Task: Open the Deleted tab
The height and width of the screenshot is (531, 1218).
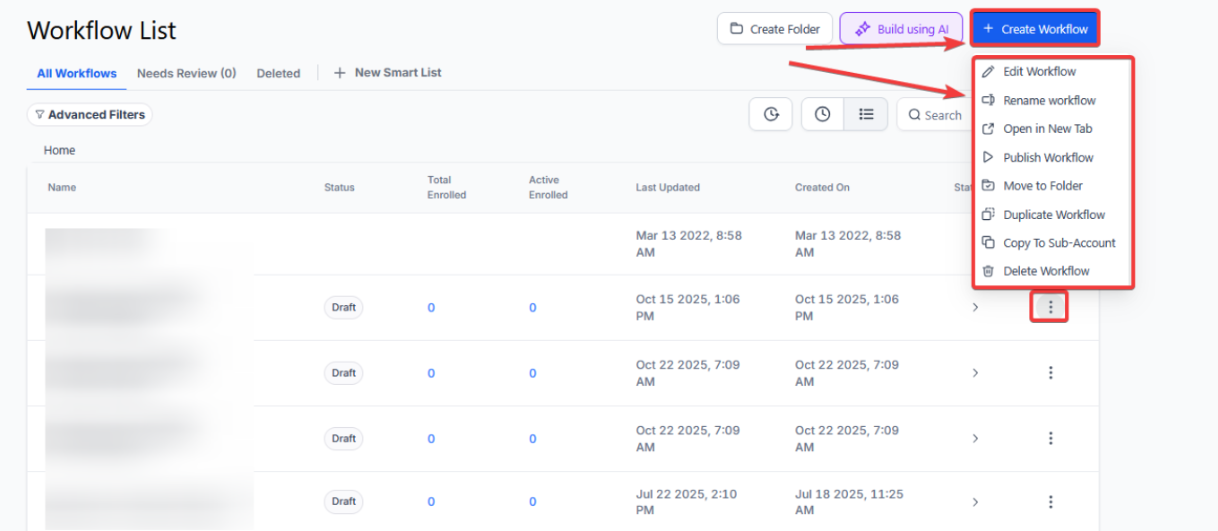Action: pos(278,73)
